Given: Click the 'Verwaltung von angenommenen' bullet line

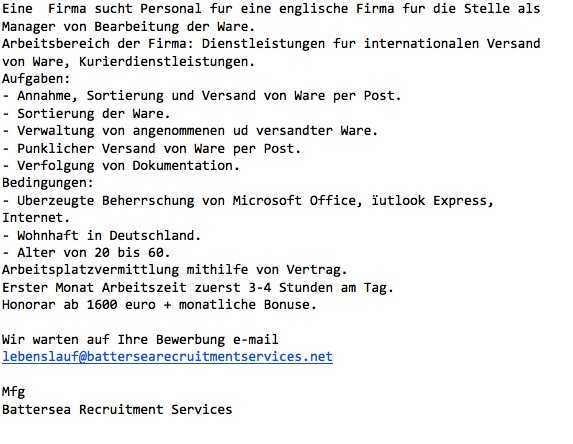Looking at the screenshot, I should (x=190, y=131).
